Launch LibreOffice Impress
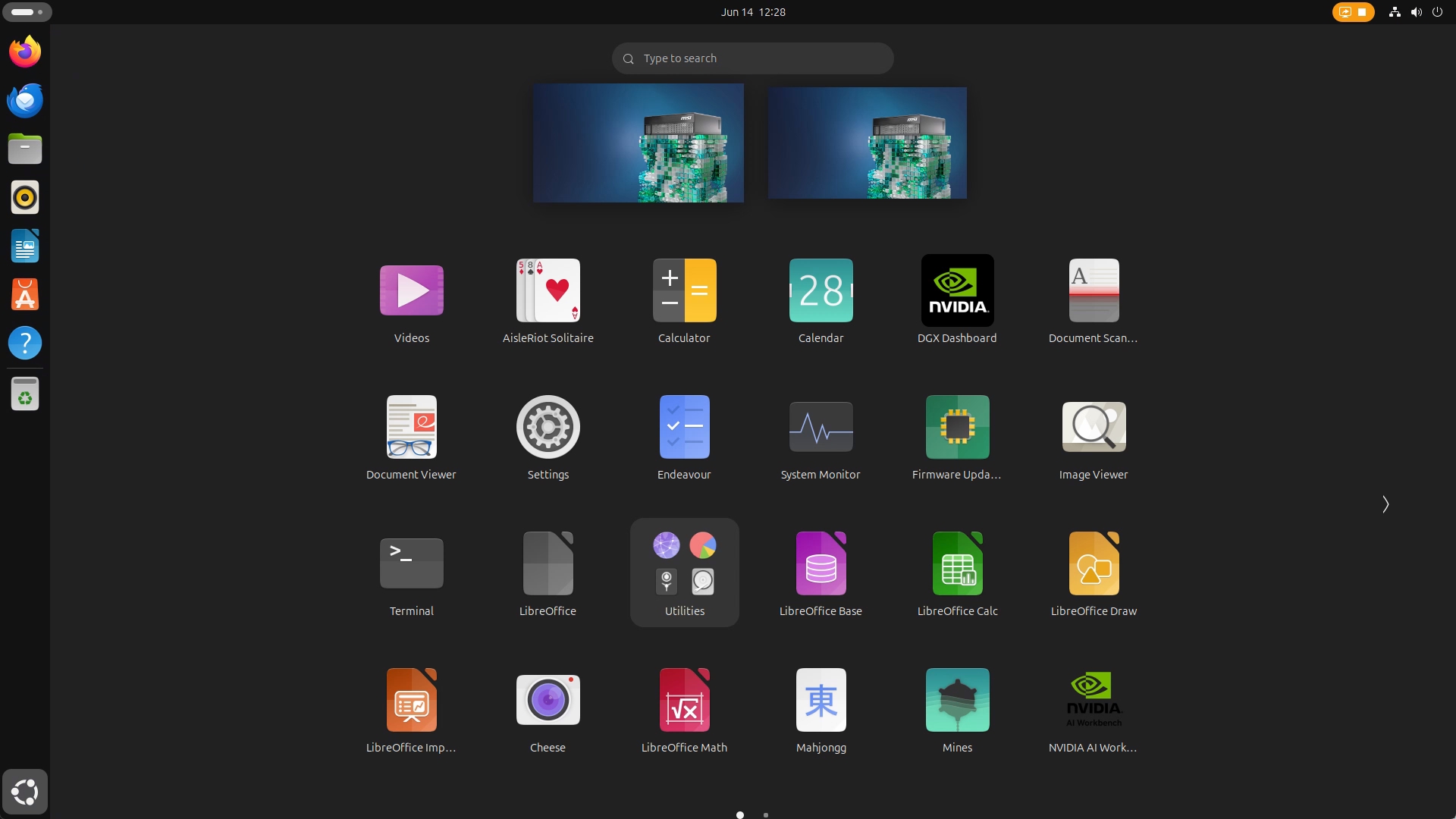The height and width of the screenshot is (819, 1456). click(411, 711)
